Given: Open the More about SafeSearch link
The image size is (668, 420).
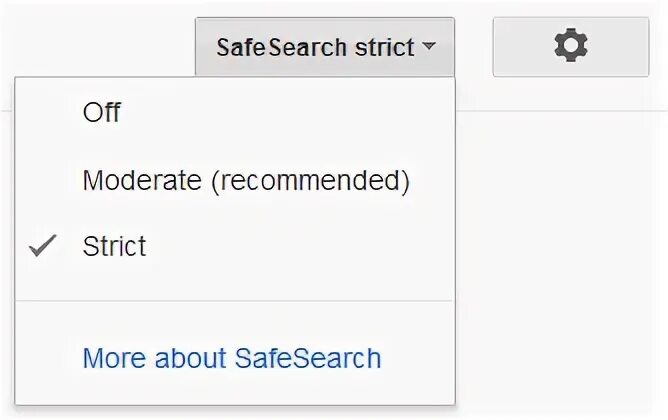Looking at the screenshot, I should click(x=232, y=358).
